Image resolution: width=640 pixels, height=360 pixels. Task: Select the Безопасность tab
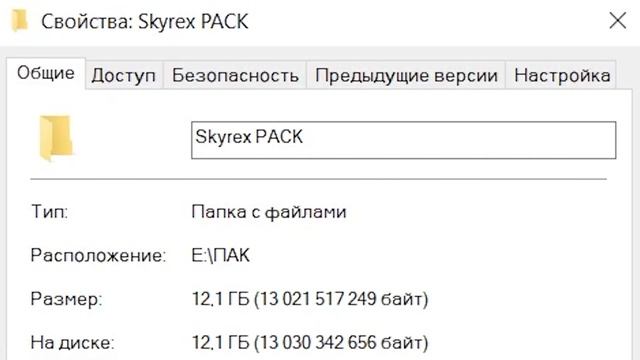coord(235,76)
